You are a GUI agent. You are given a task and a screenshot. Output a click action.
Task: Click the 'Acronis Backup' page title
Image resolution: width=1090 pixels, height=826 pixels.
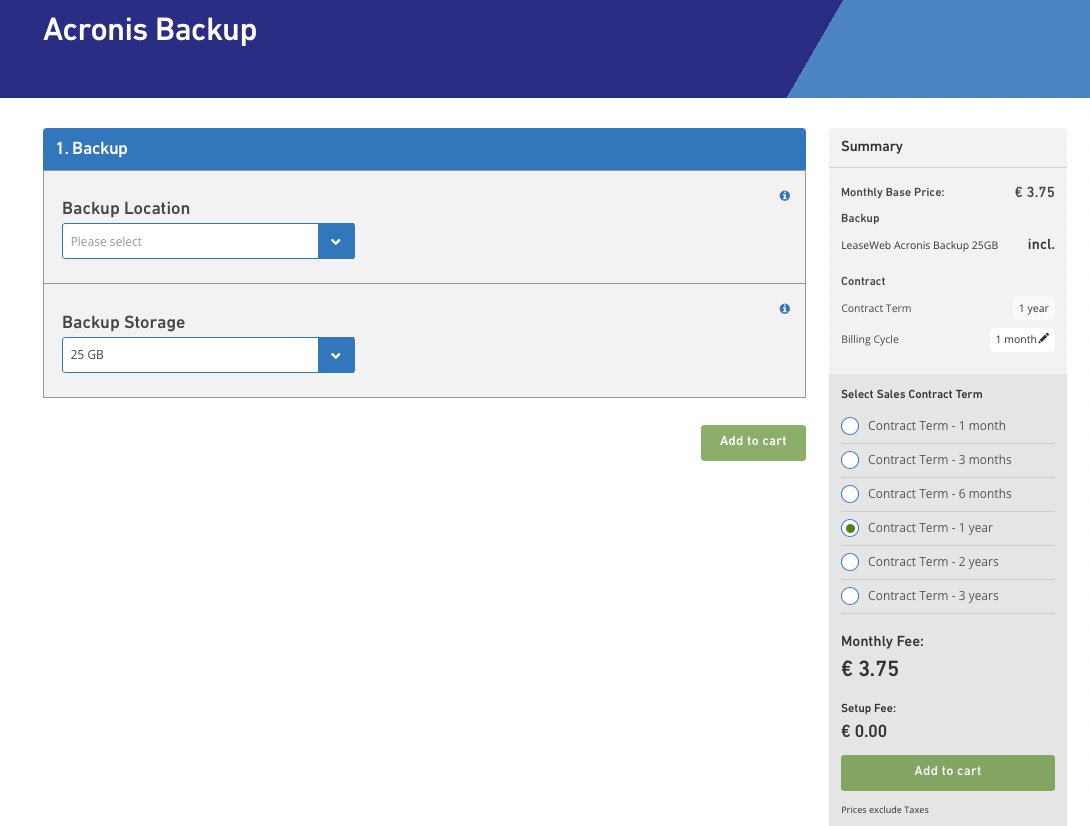coord(150,30)
